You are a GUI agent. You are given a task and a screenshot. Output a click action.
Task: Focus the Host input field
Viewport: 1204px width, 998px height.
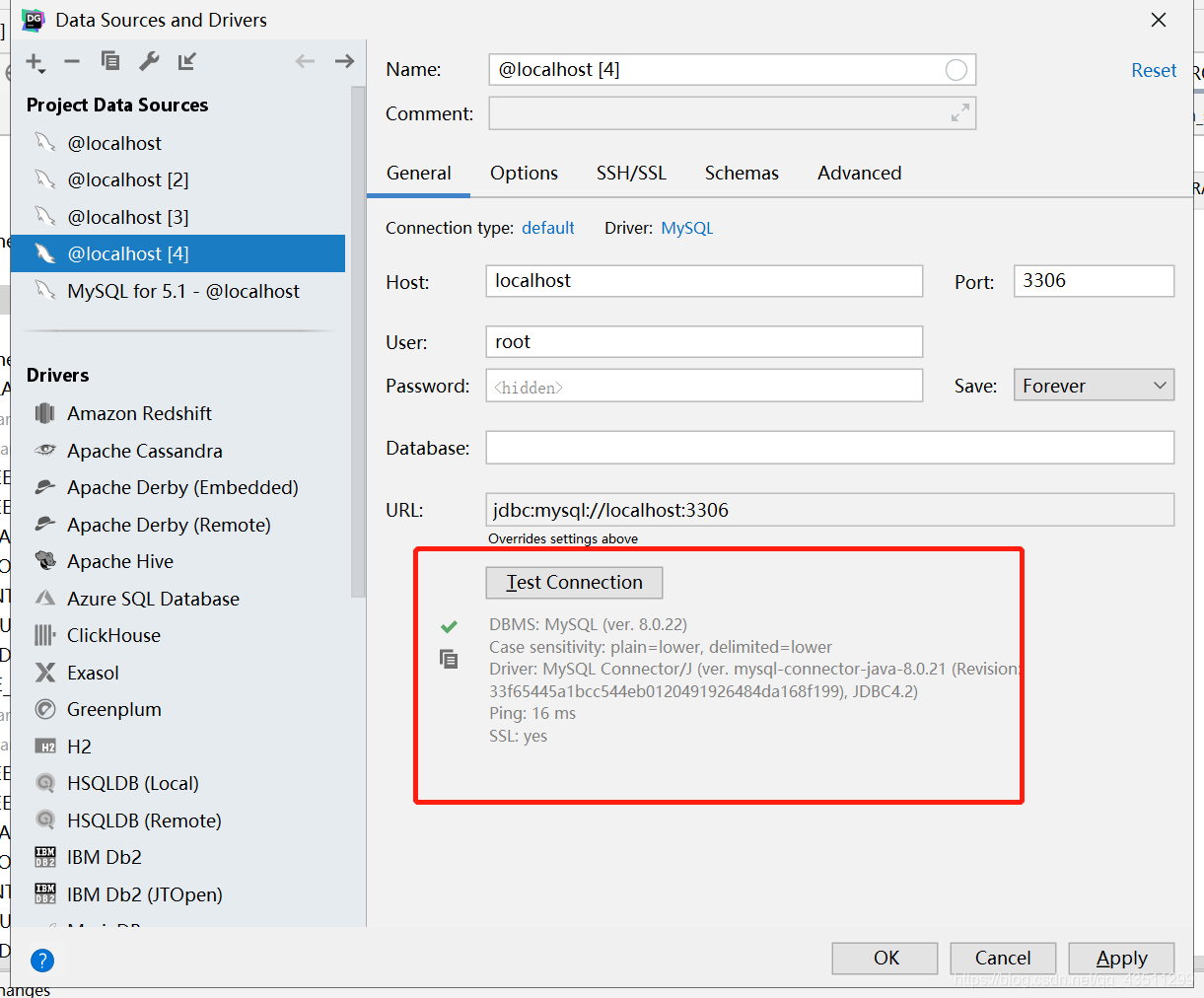point(704,281)
